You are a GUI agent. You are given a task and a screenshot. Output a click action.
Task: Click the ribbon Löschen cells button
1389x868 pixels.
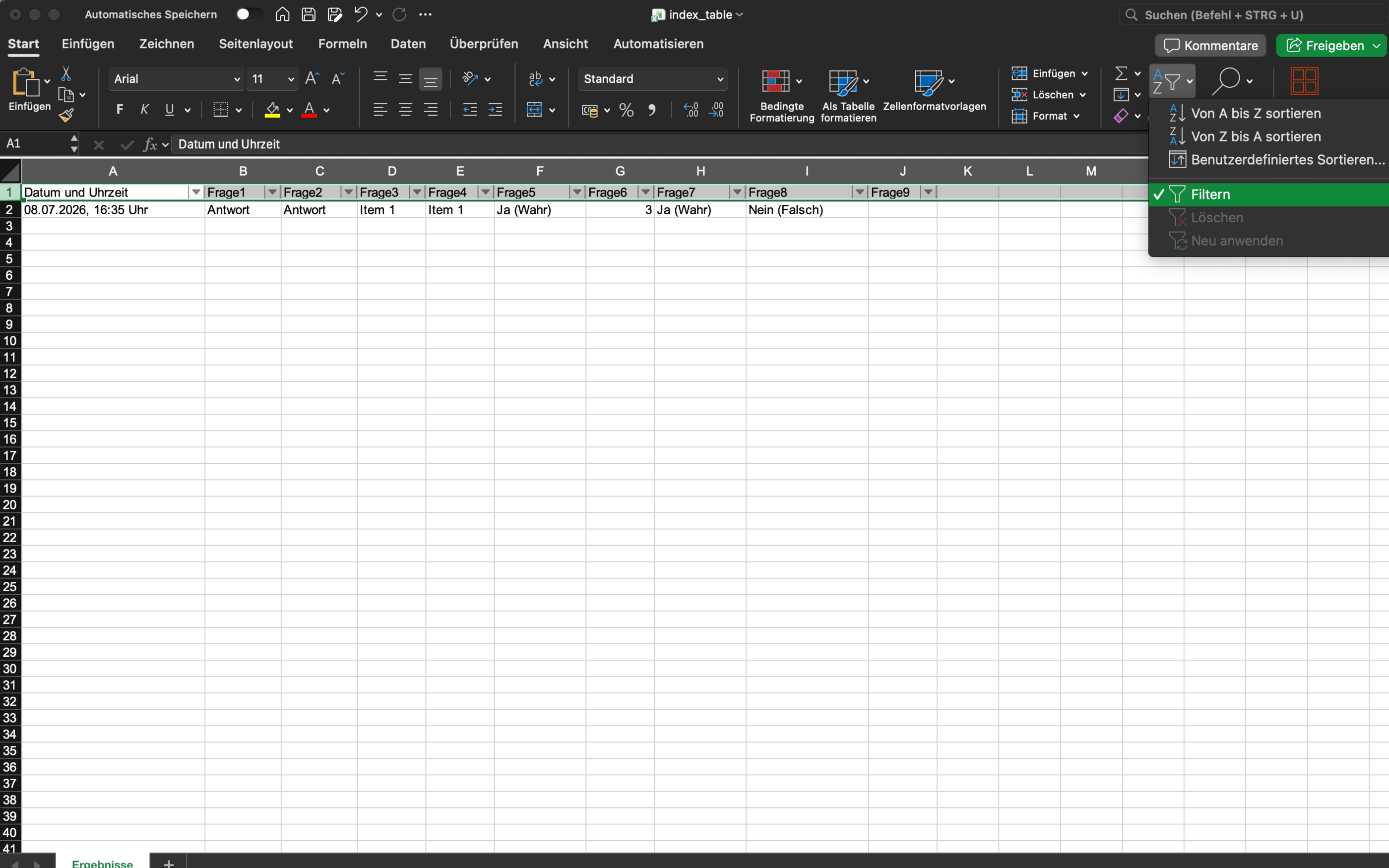pyautogui.click(x=1049, y=95)
